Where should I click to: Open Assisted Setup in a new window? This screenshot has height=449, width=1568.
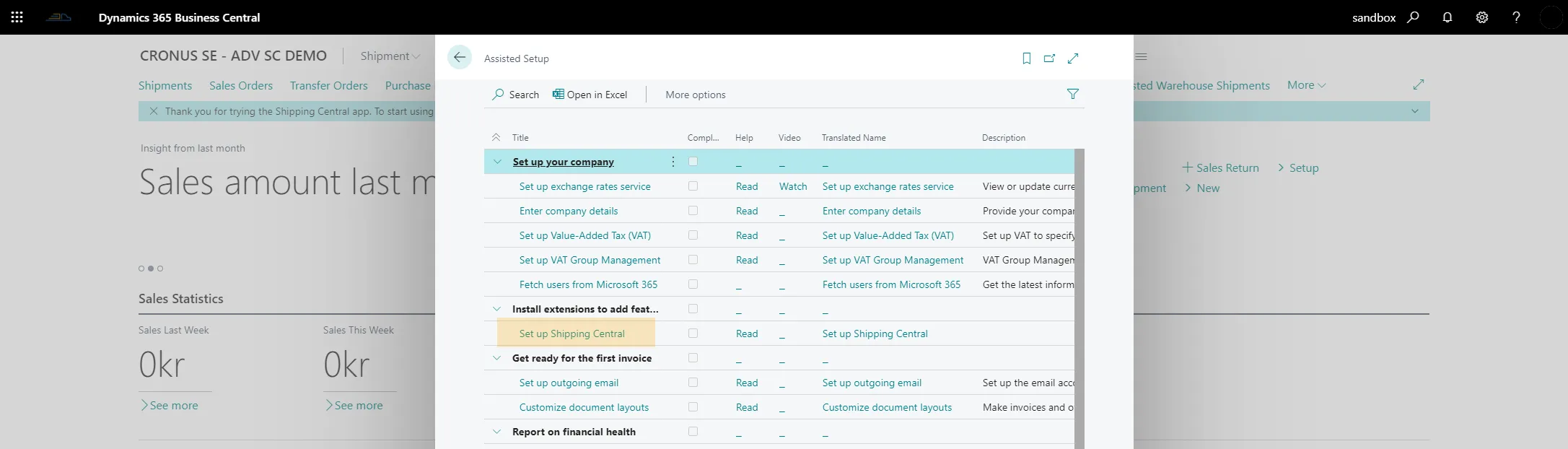click(1050, 58)
